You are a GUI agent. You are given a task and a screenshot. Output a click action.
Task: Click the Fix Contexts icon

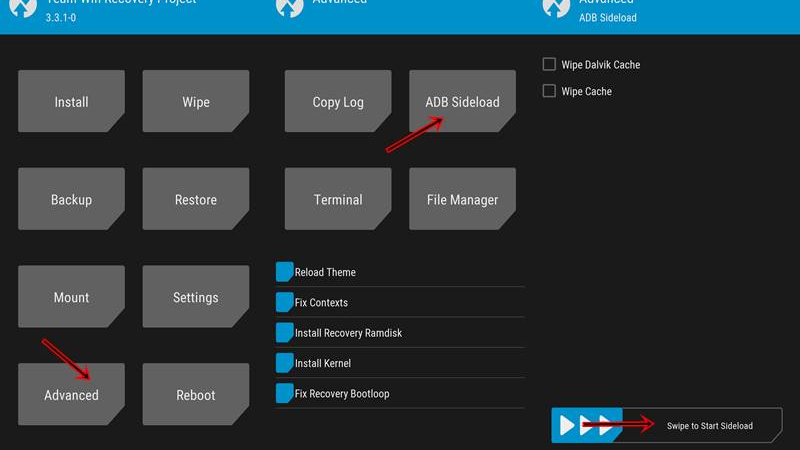pyautogui.click(x=284, y=302)
